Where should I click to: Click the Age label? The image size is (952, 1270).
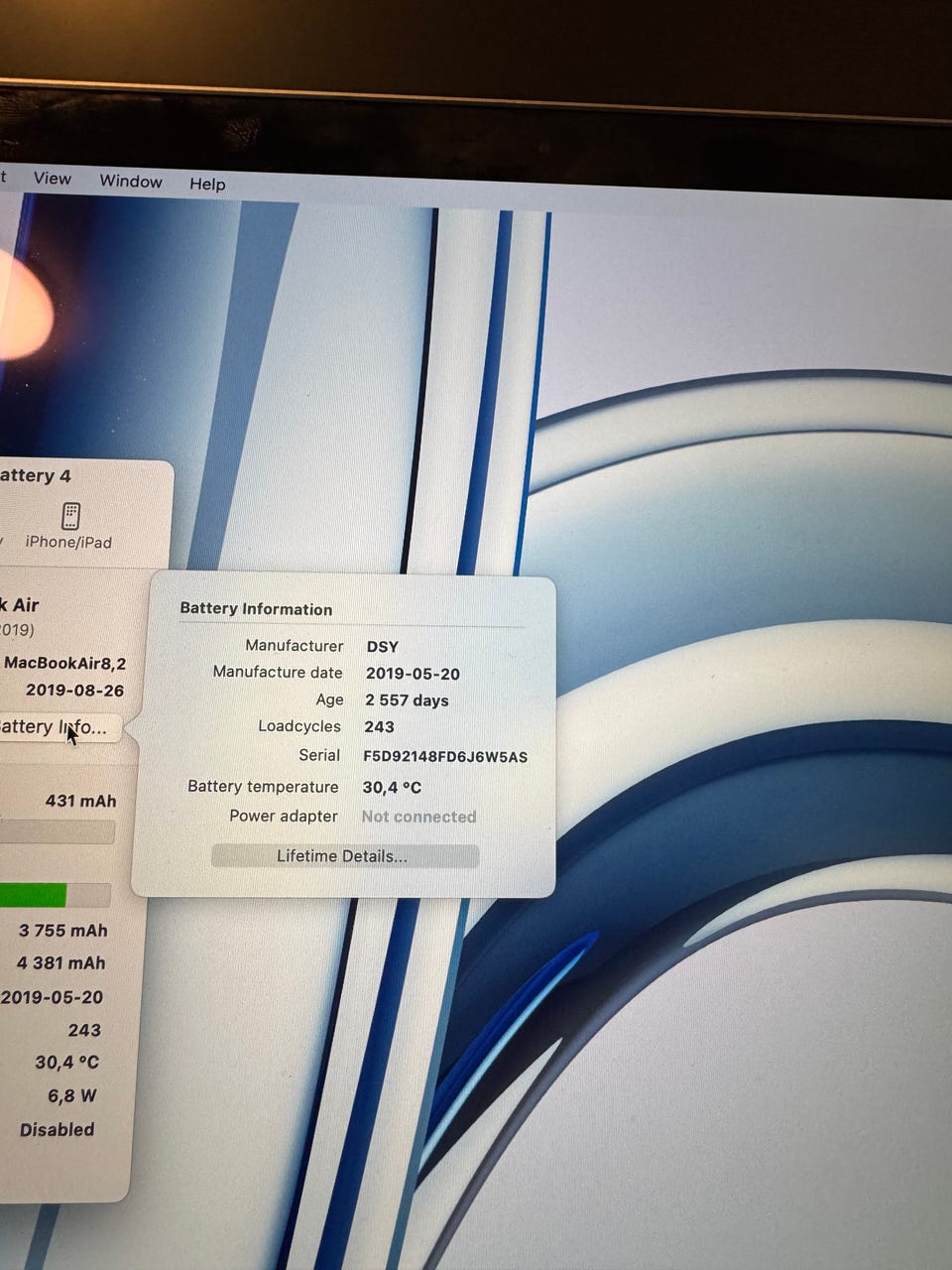point(329,699)
